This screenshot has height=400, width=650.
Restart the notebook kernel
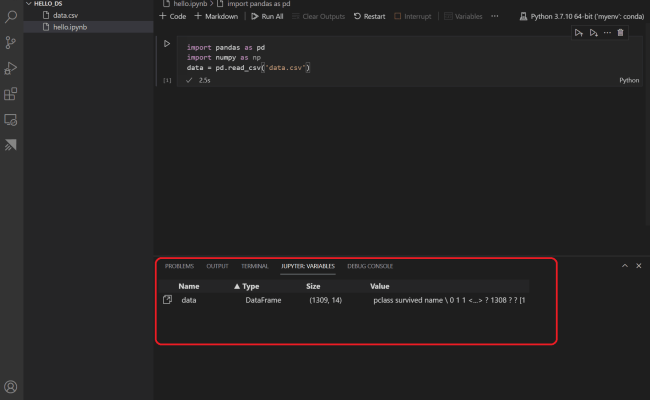click(x=369, y=17)
